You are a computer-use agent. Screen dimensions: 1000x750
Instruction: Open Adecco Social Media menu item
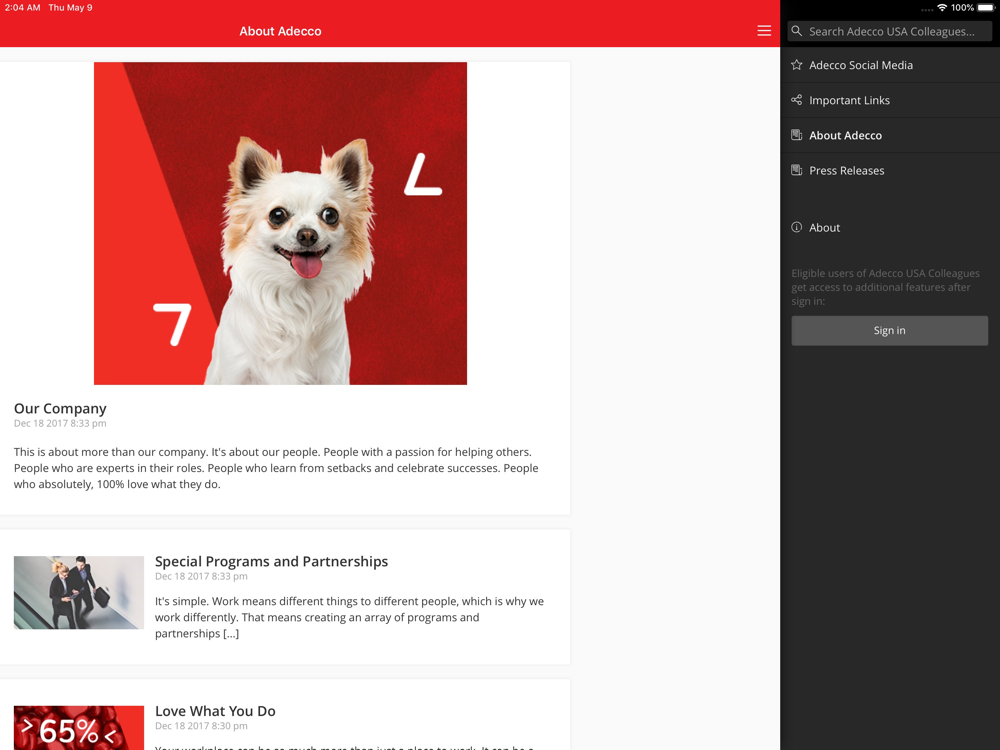(x=890, y=65)
